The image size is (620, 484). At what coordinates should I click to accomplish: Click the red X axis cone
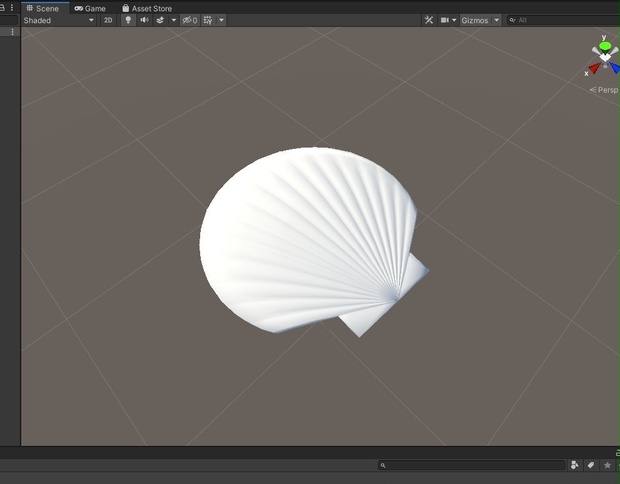tap(595, 68)
